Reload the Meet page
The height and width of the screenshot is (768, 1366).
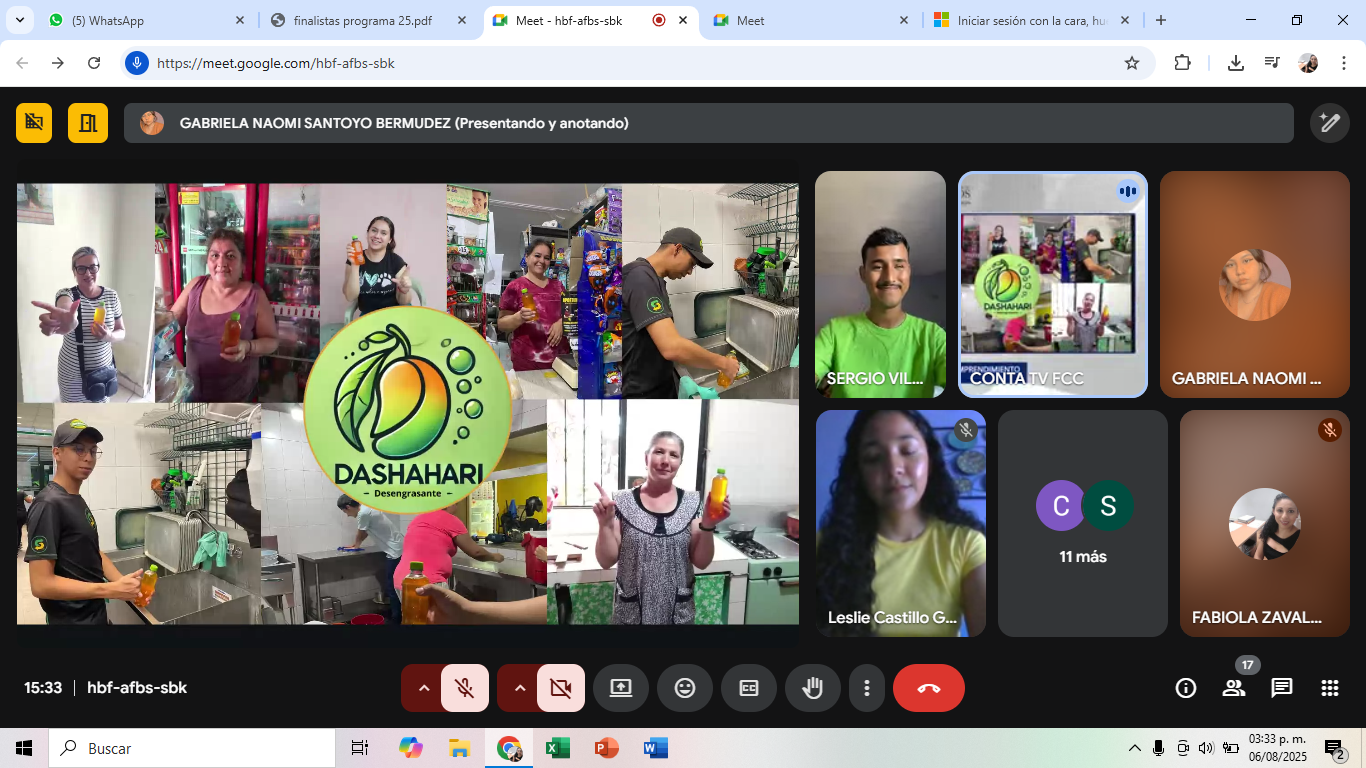coord(94,63)
